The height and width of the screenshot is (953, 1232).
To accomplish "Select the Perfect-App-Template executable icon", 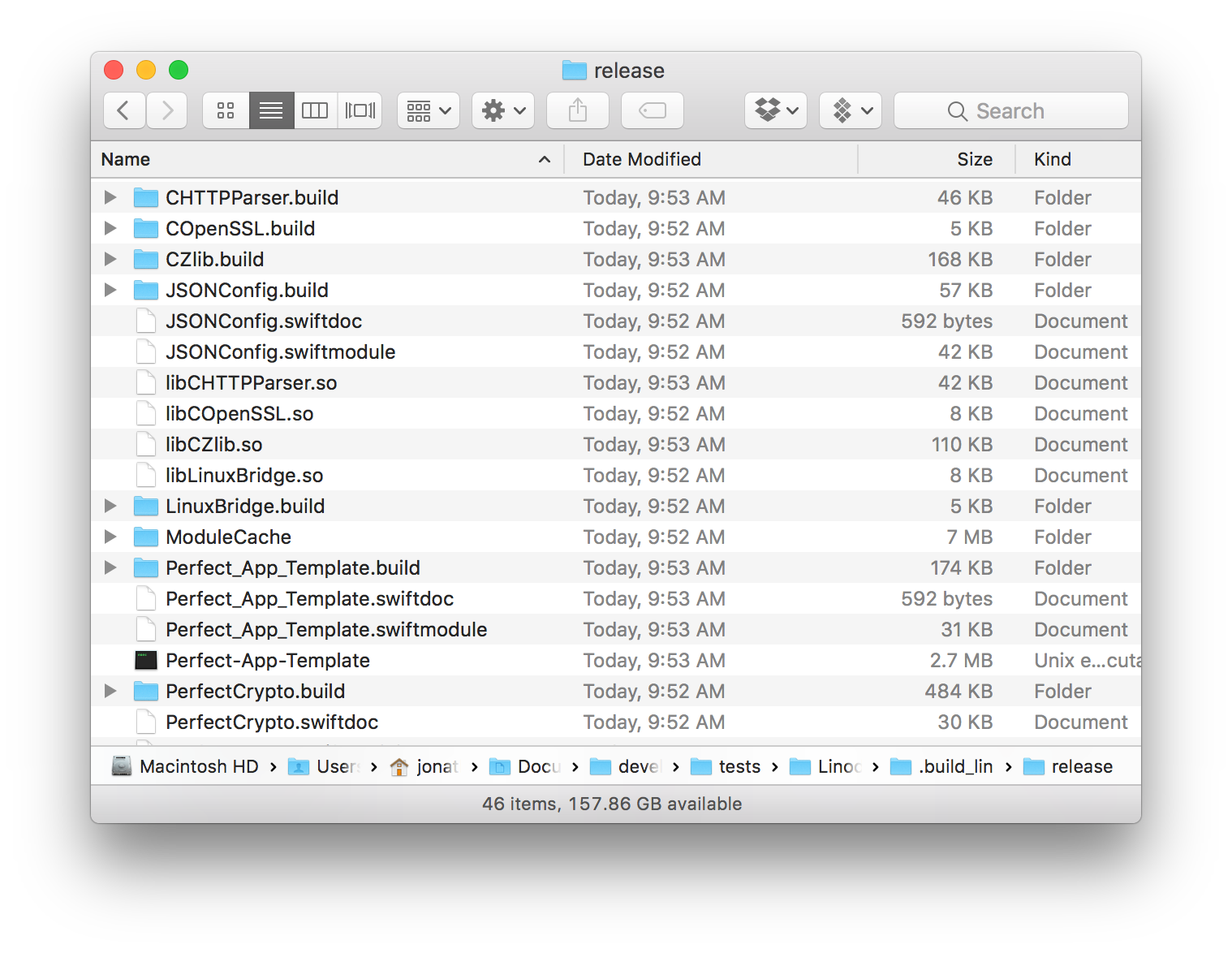I will [146, 660].
